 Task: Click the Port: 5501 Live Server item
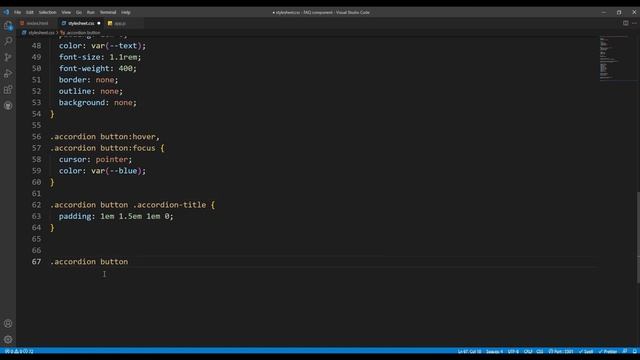point(561,351)
